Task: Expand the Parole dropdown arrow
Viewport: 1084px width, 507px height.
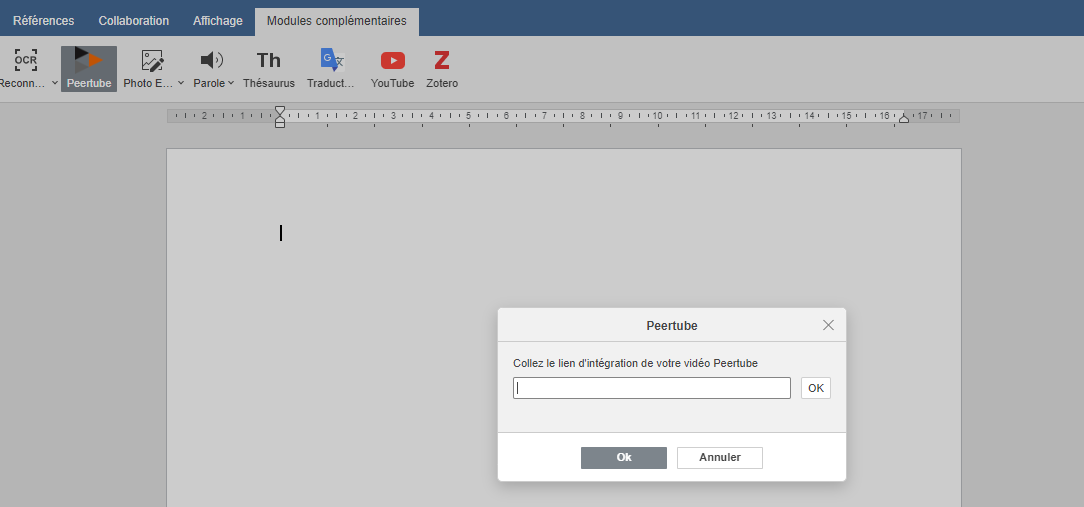Action: [231, 83]
